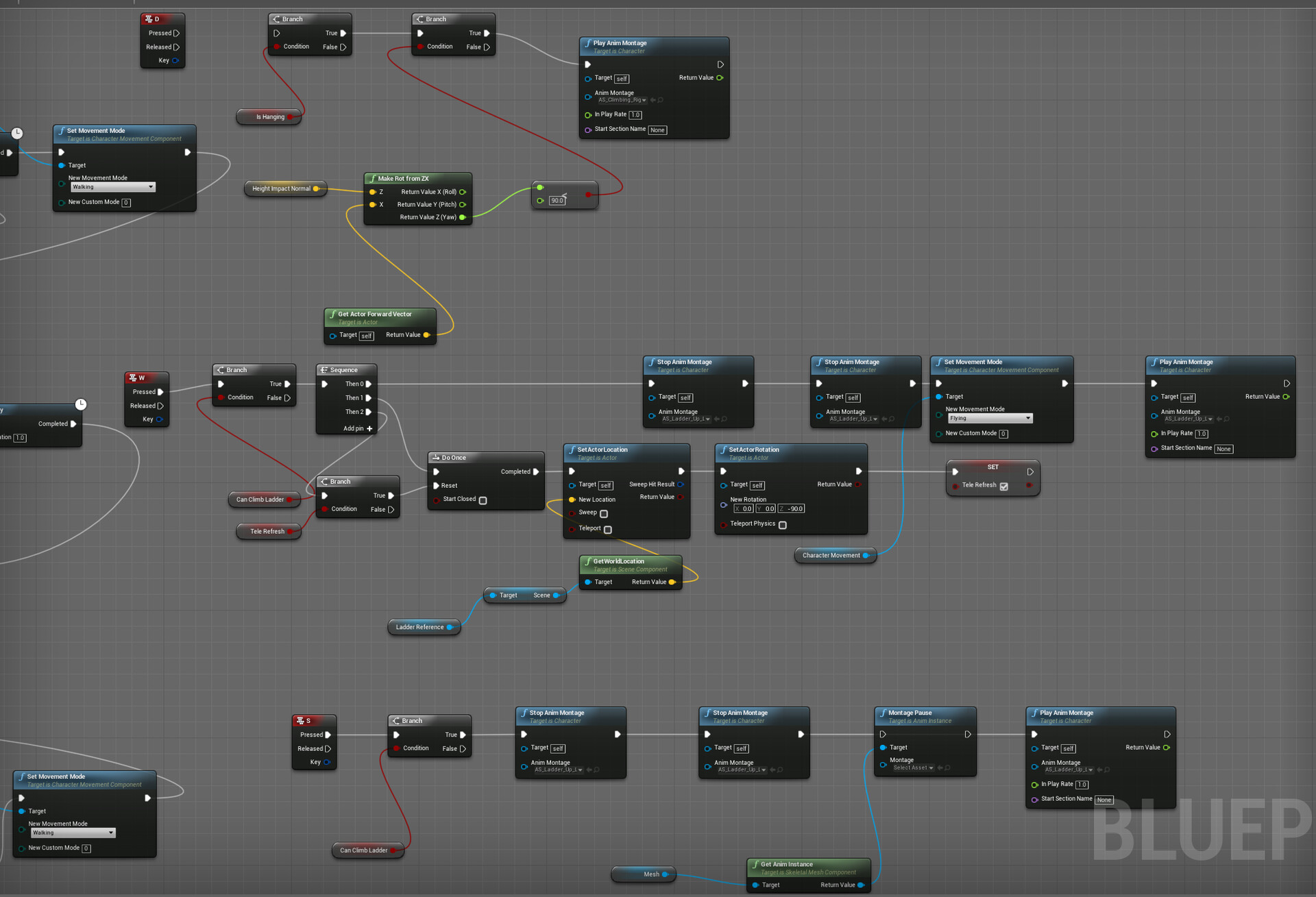Screen dimensions: 1316x897
Task: Click the function icon on Play Anim Montage header
Action: (x=589, y=42)
